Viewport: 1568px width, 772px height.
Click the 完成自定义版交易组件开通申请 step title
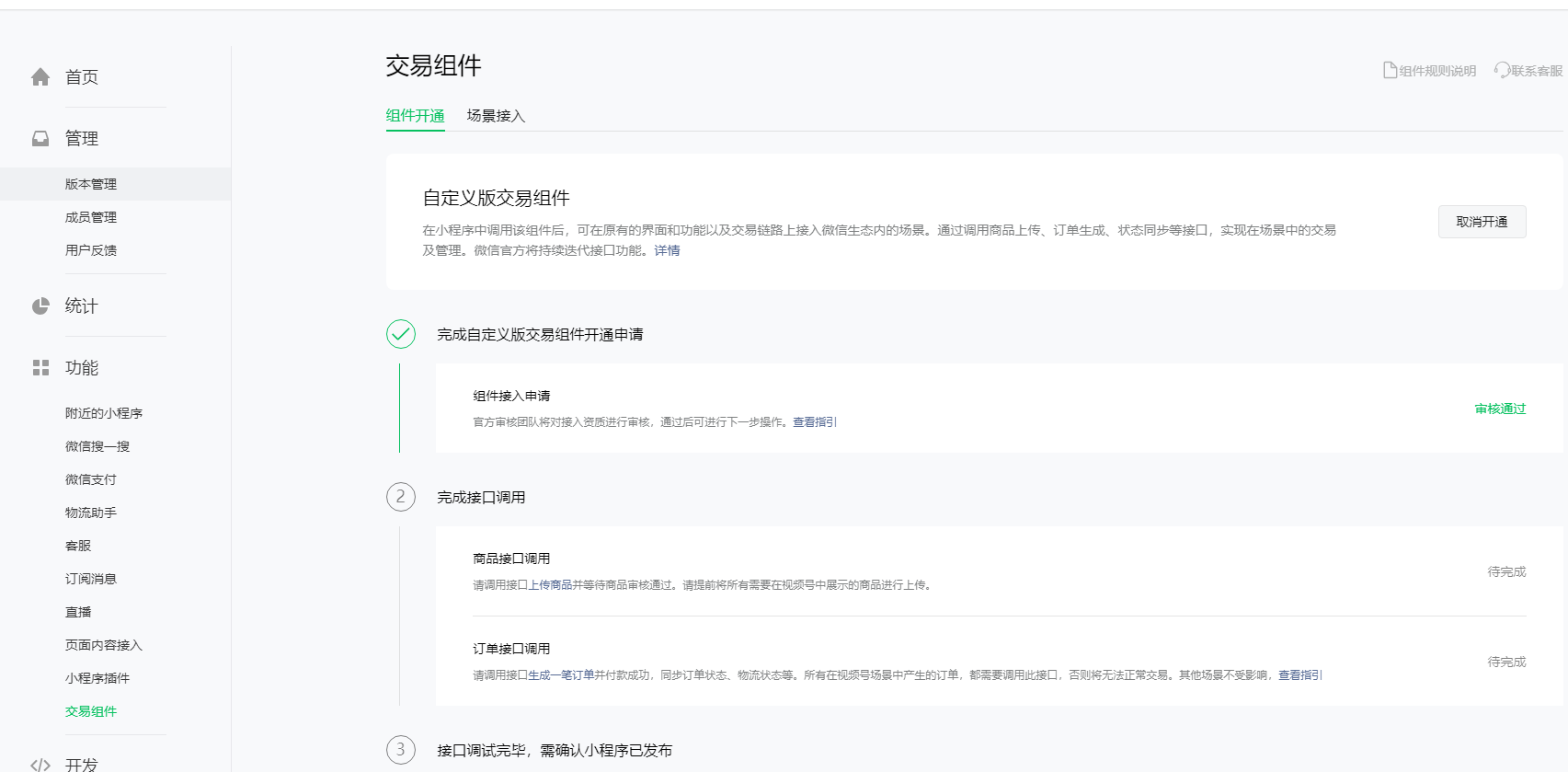[540, 334]
